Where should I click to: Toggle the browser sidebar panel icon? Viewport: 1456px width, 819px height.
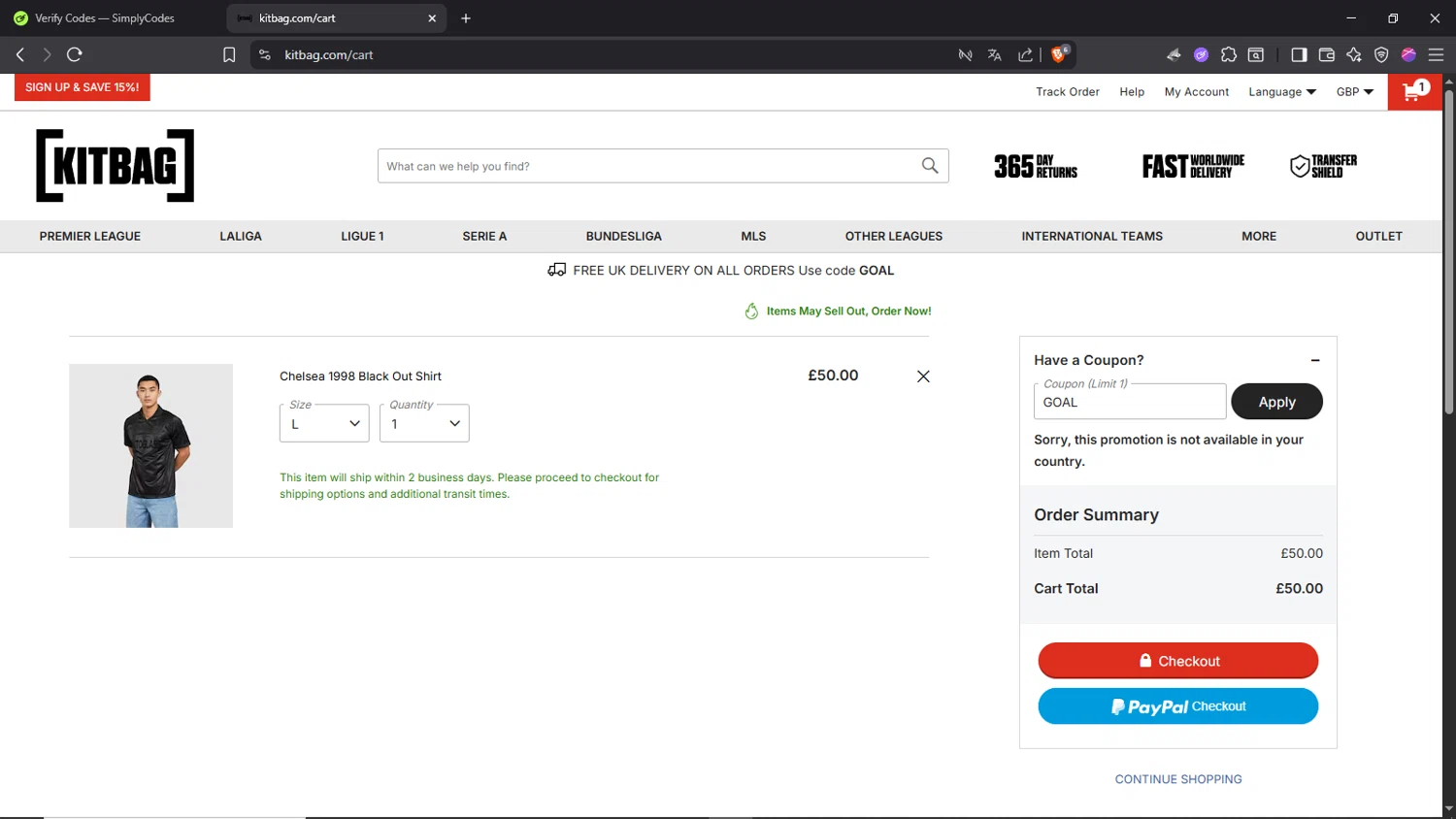[1299, 55]
